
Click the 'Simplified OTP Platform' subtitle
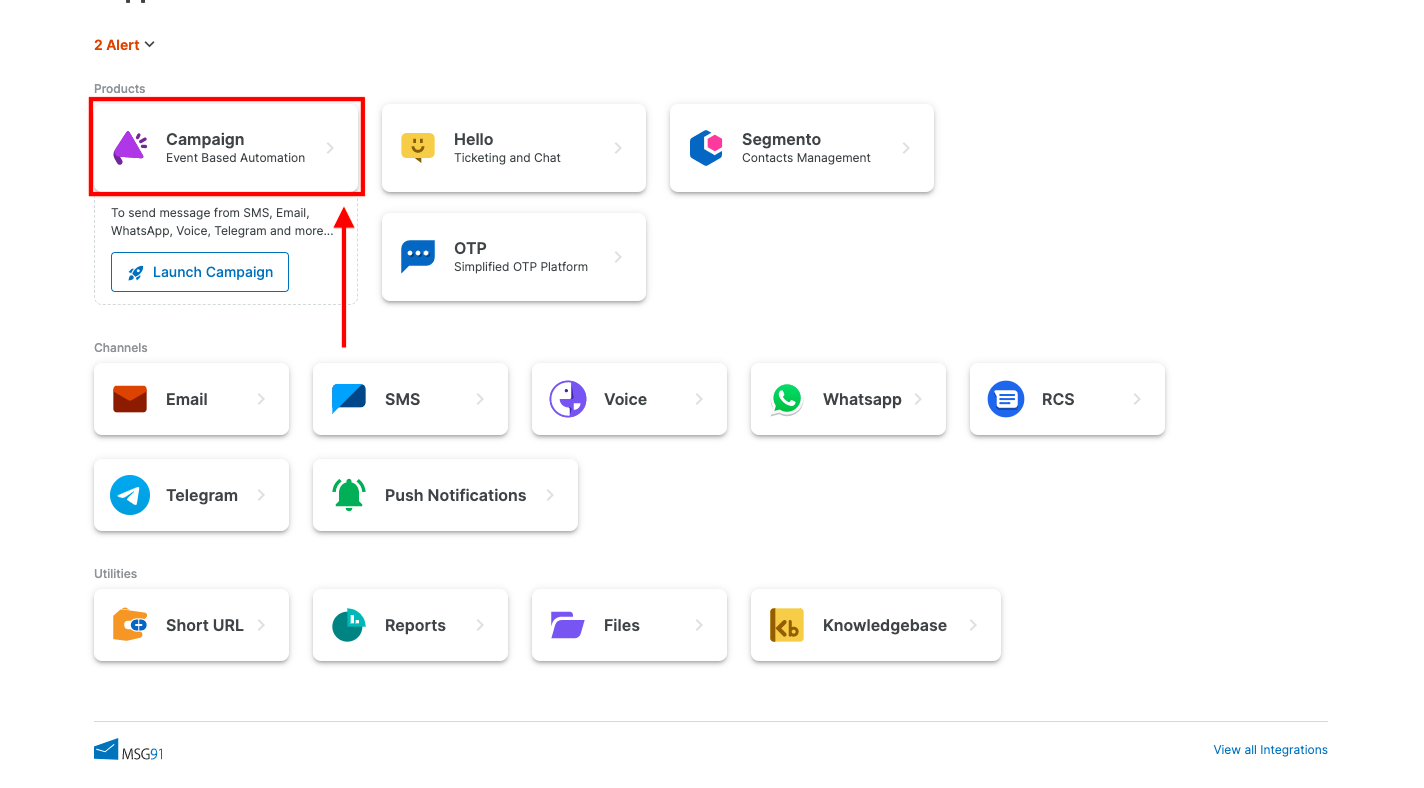[521, 267]
